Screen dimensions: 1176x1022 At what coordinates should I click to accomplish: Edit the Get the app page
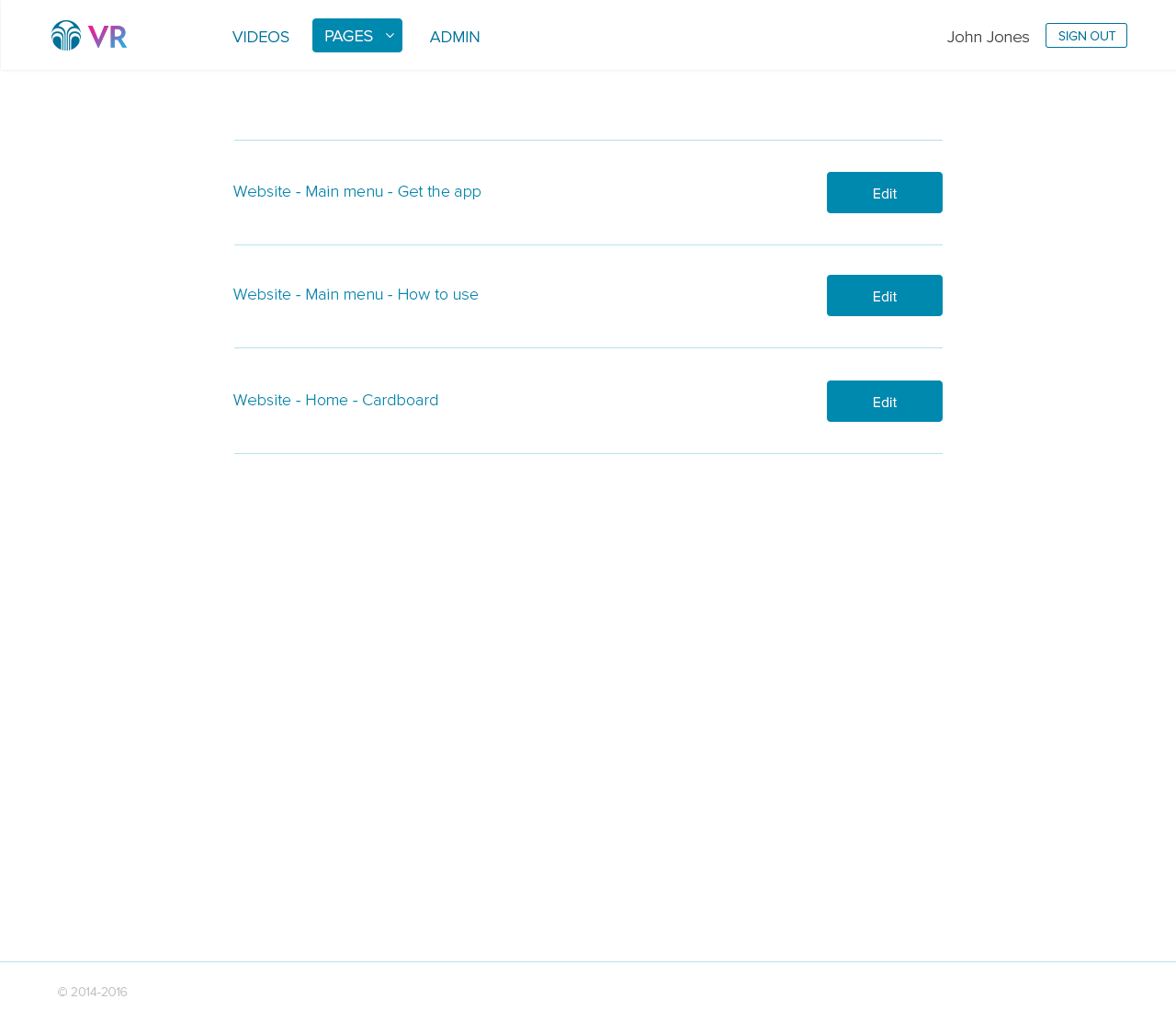coord(884,193)
